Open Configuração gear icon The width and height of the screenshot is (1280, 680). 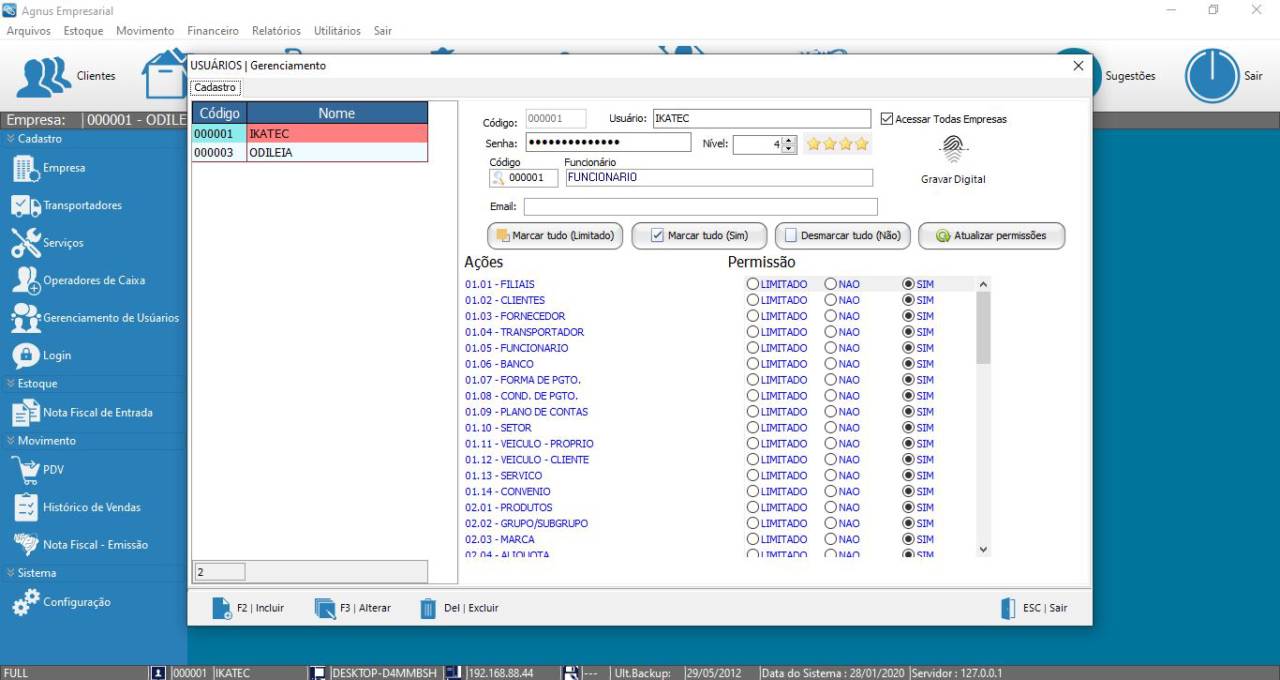point(26,602)
